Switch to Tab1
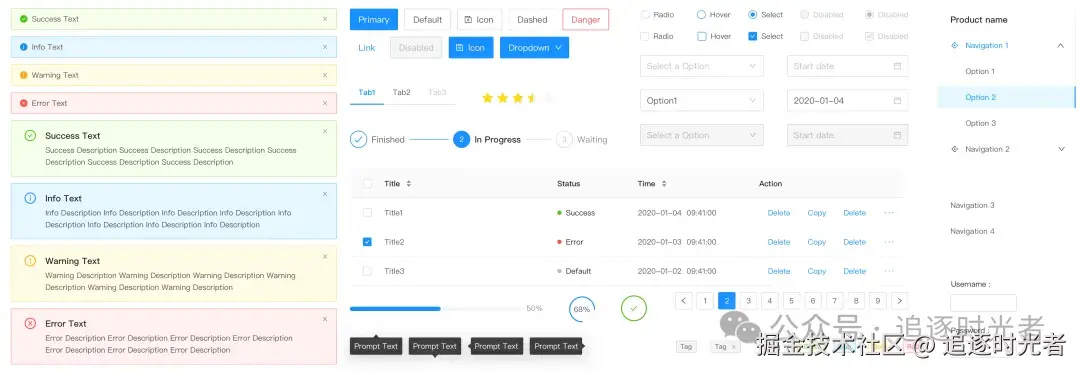 click(366, 92)
